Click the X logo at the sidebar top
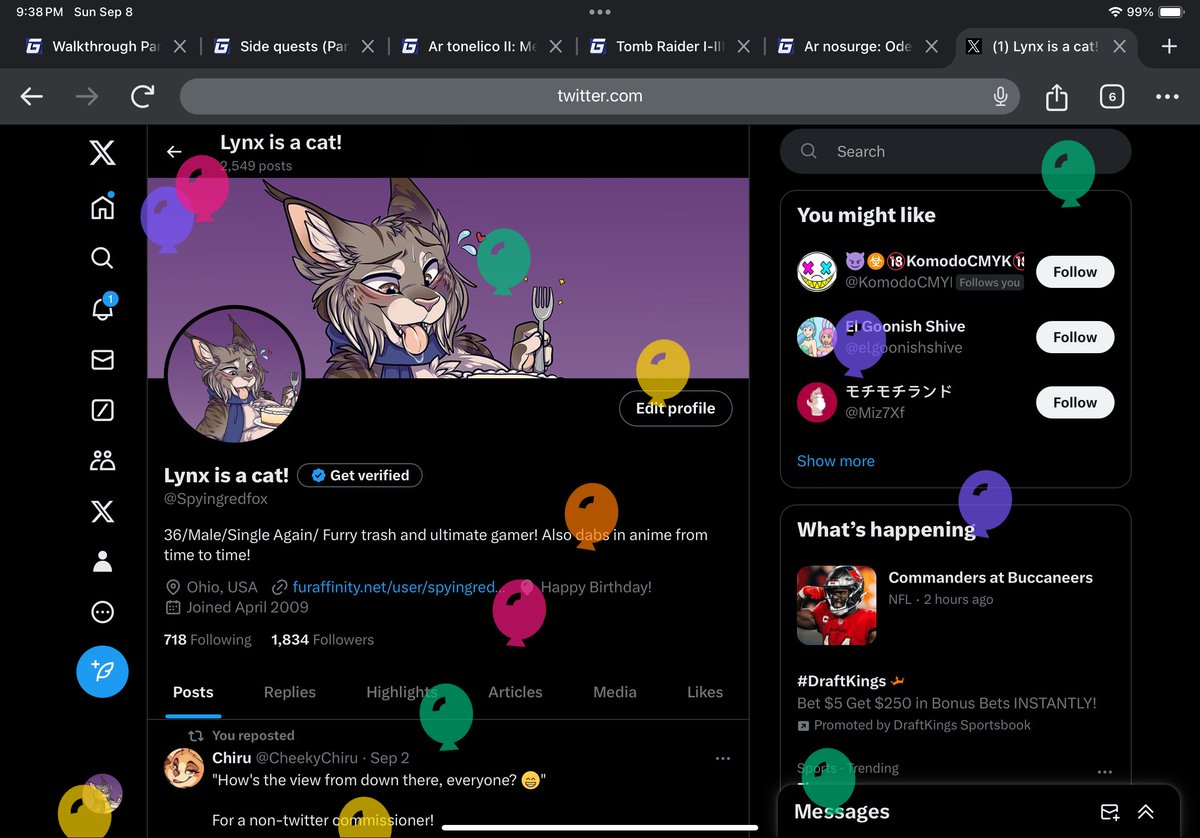 [102, 152]
